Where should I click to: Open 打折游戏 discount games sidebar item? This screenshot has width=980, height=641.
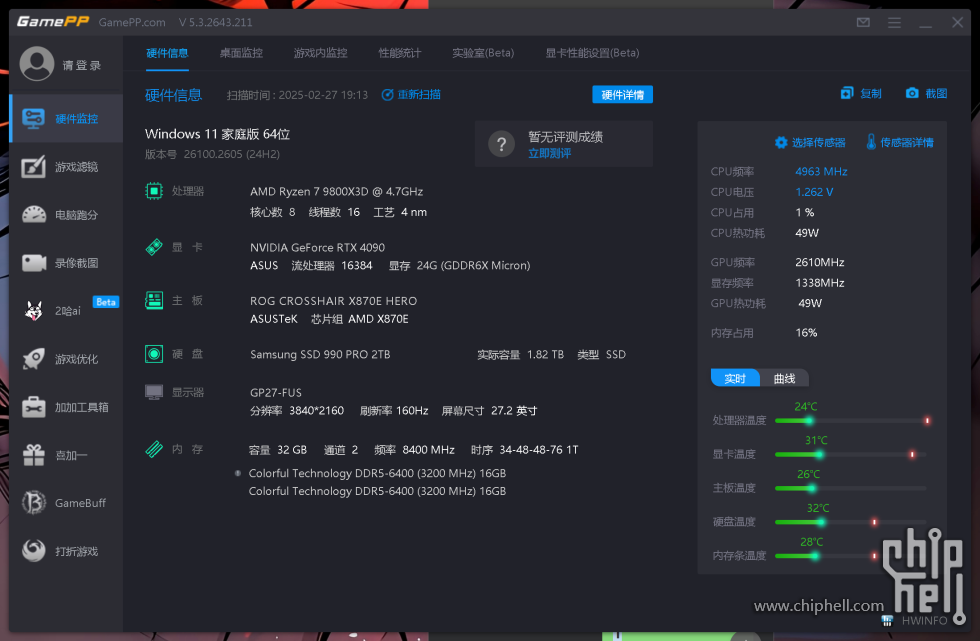[66, 551]
